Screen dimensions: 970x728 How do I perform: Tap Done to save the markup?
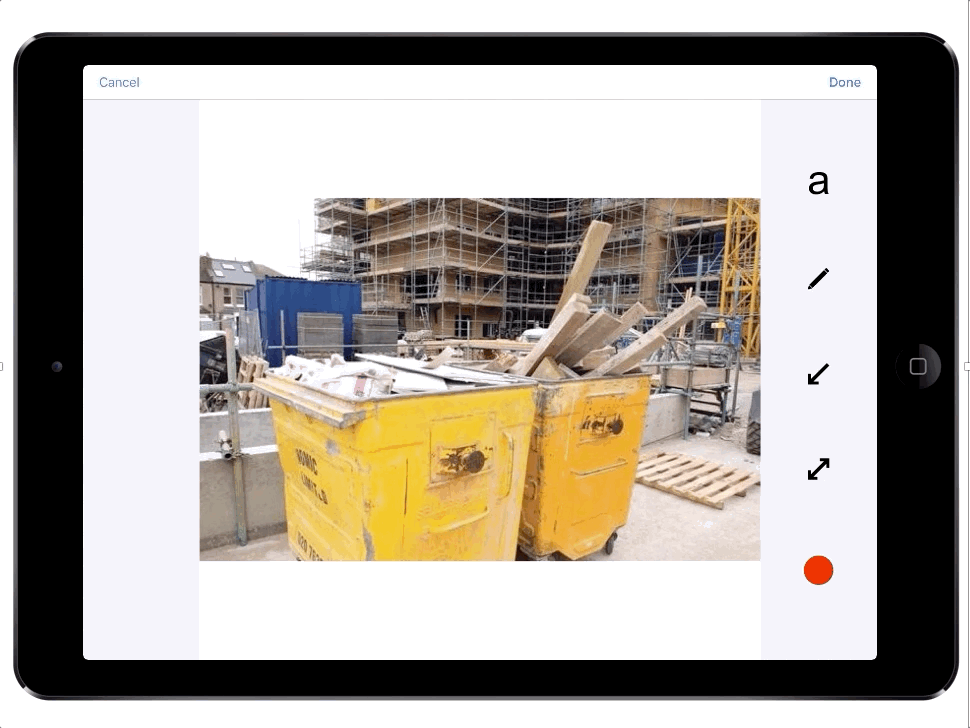click(844, 82)
